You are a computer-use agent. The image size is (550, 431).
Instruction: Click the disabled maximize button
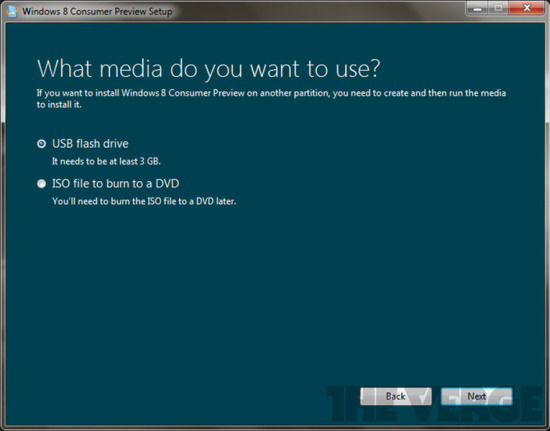(x=498, y=8)
